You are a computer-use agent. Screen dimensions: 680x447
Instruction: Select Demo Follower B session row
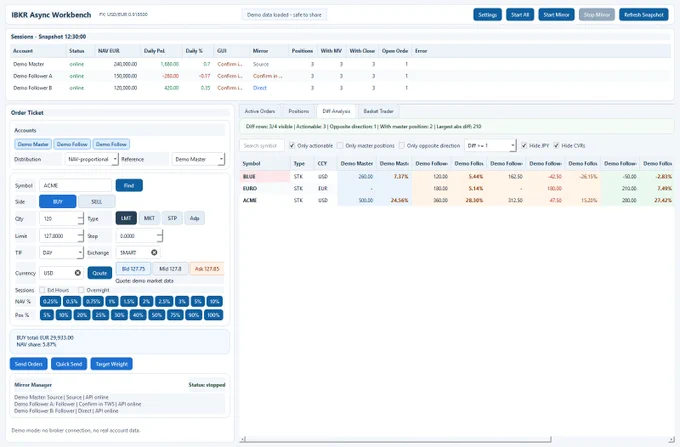[x=340, y=88]
